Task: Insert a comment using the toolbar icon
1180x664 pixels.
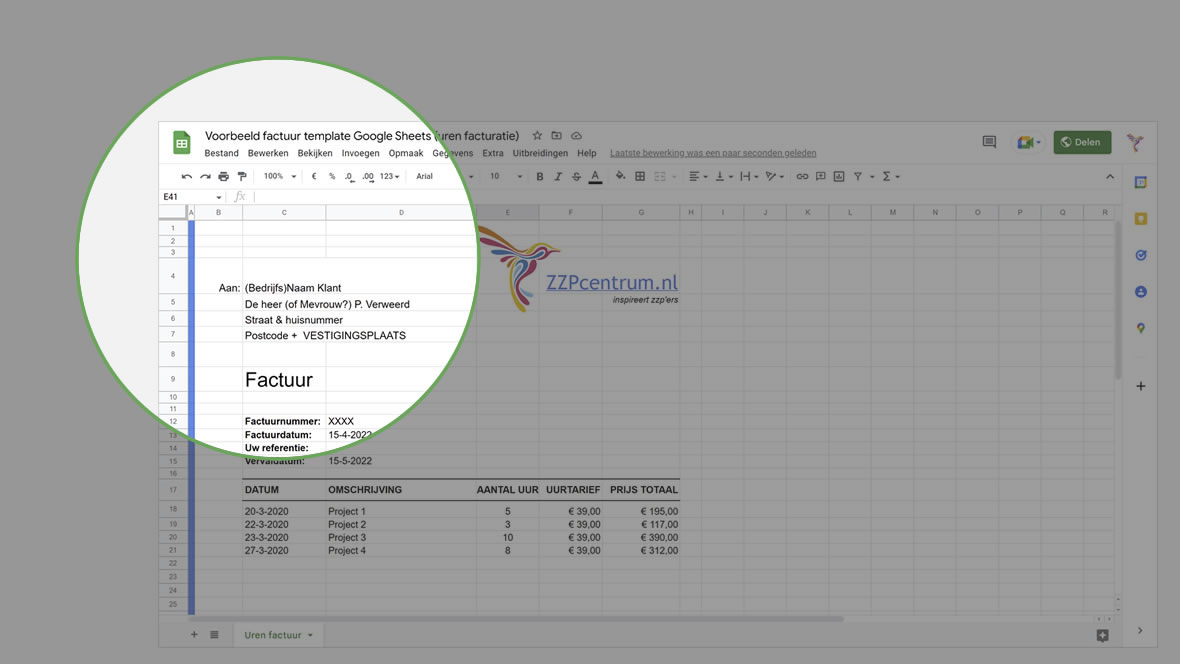Action: 820,176
